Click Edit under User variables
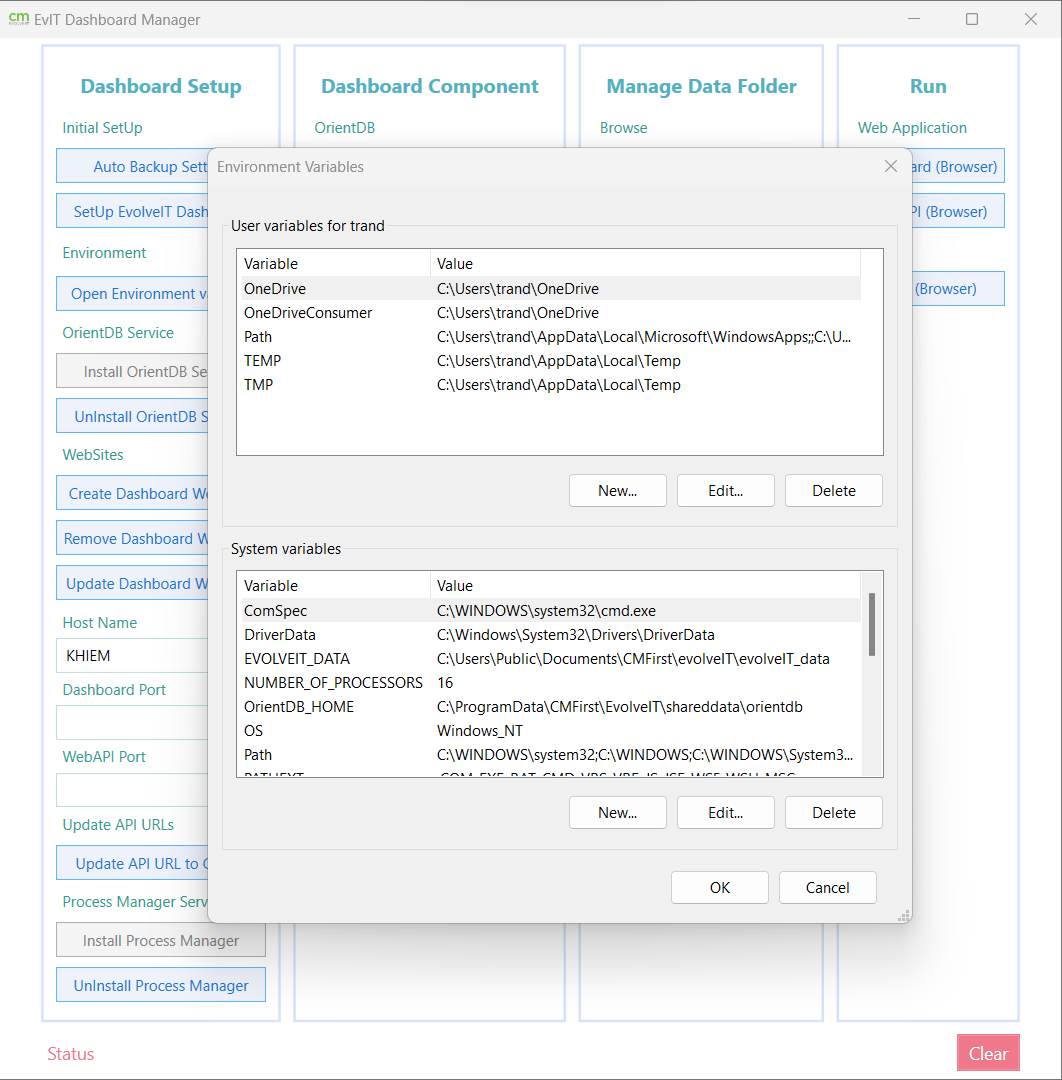The height and width of the screenshot is (1080, 1062). click(x=726, y=490)
